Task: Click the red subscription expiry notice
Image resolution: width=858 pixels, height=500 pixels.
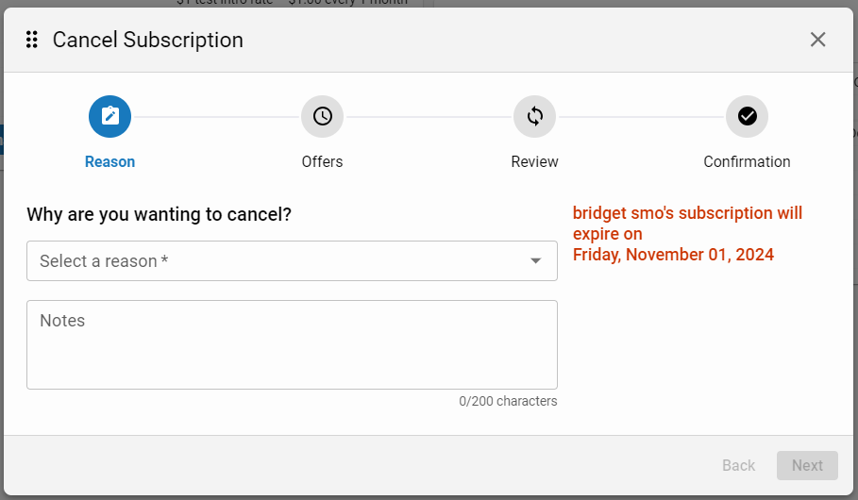Action: click(x=687, y=223)
